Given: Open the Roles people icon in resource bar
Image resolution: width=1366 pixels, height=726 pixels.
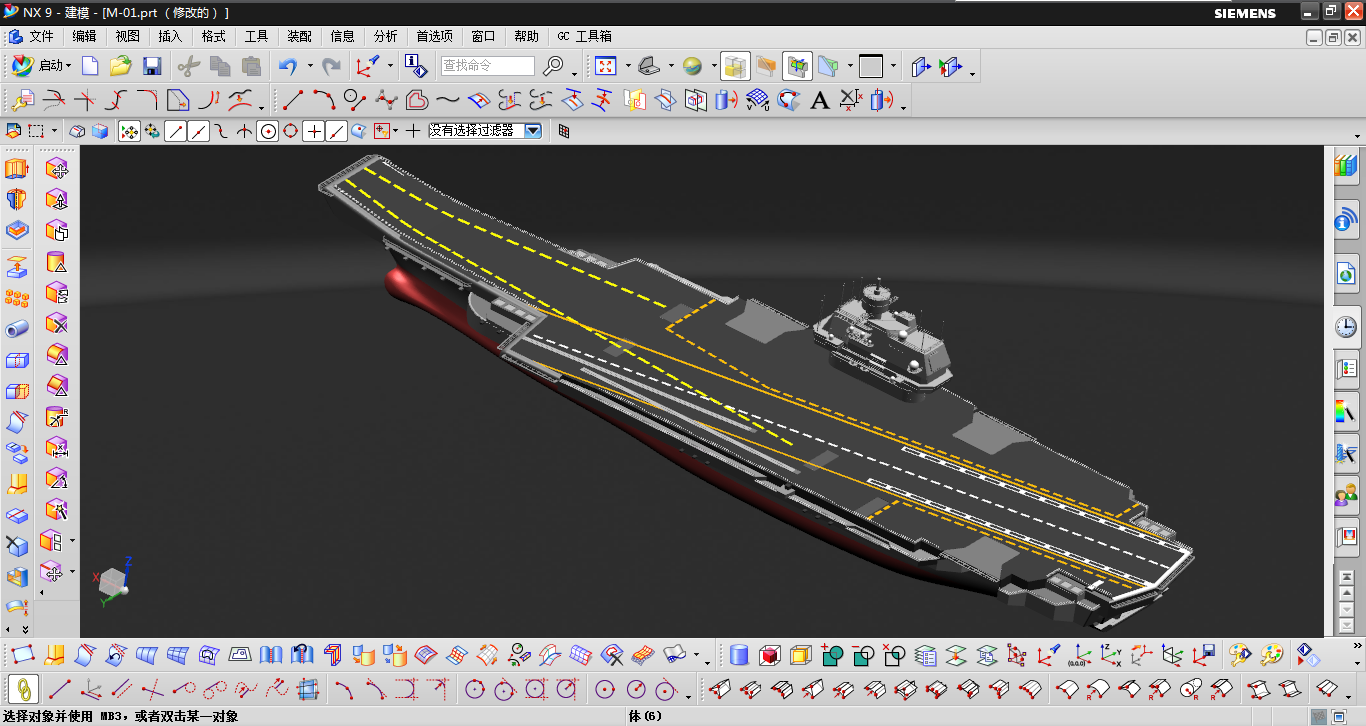Looking at the screenshot, I should (x=1347, y=494).
